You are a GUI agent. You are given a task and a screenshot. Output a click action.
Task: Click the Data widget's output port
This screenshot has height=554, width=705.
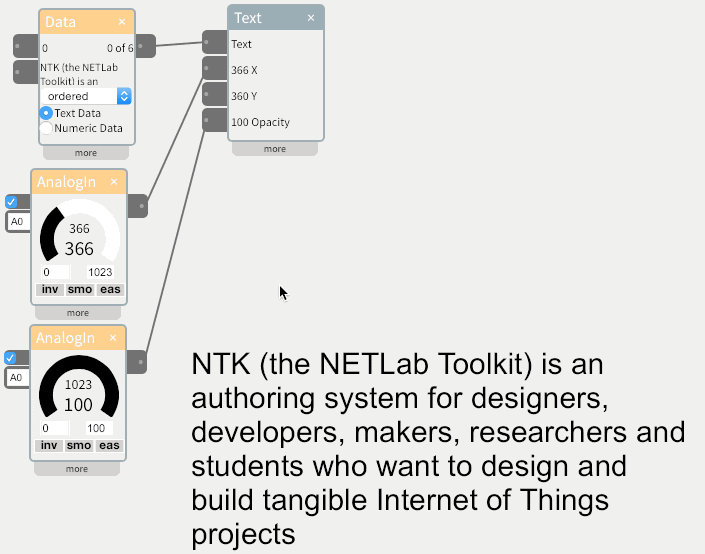pos(145,45)
